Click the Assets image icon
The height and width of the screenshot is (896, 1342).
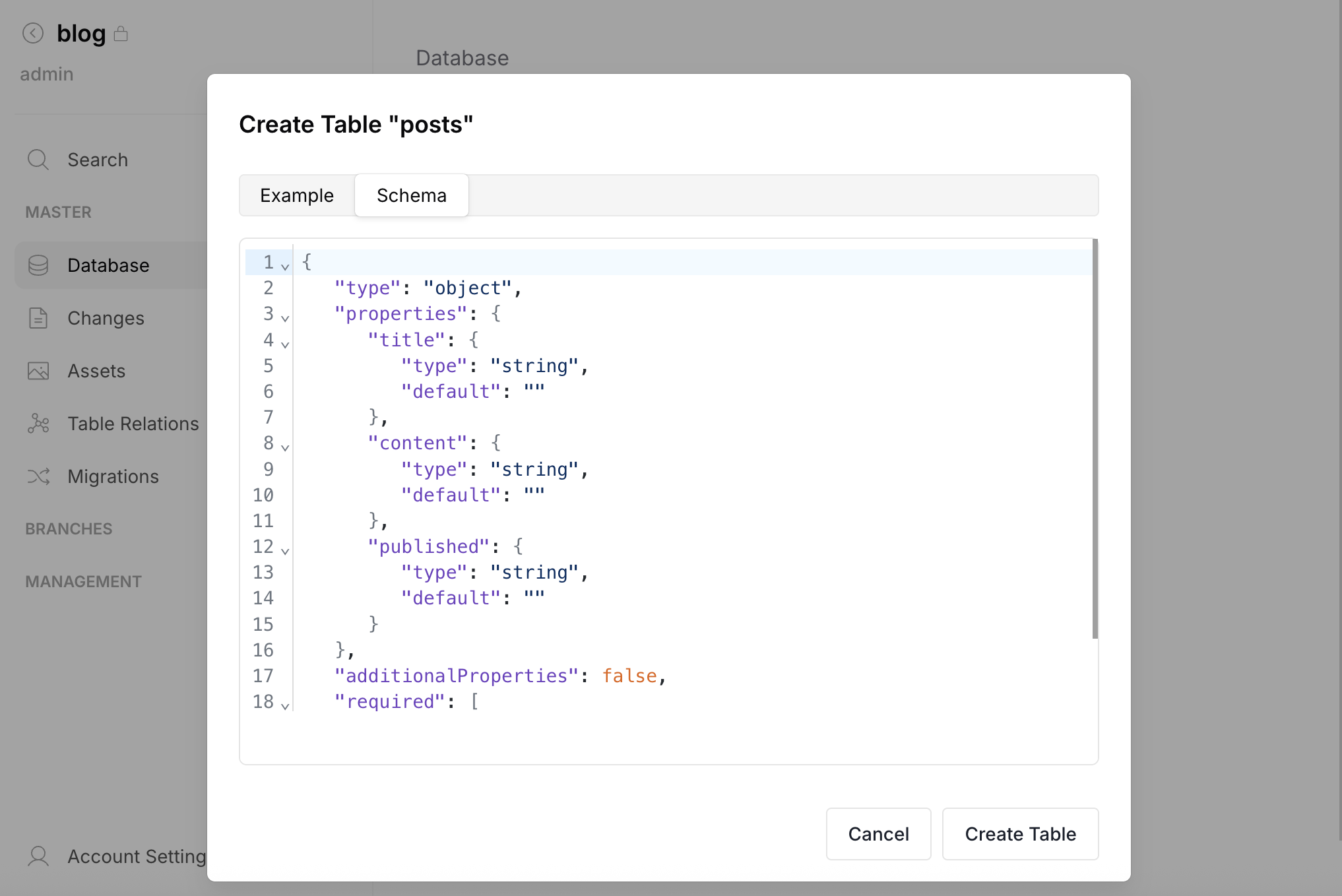(x=38, y=371)
